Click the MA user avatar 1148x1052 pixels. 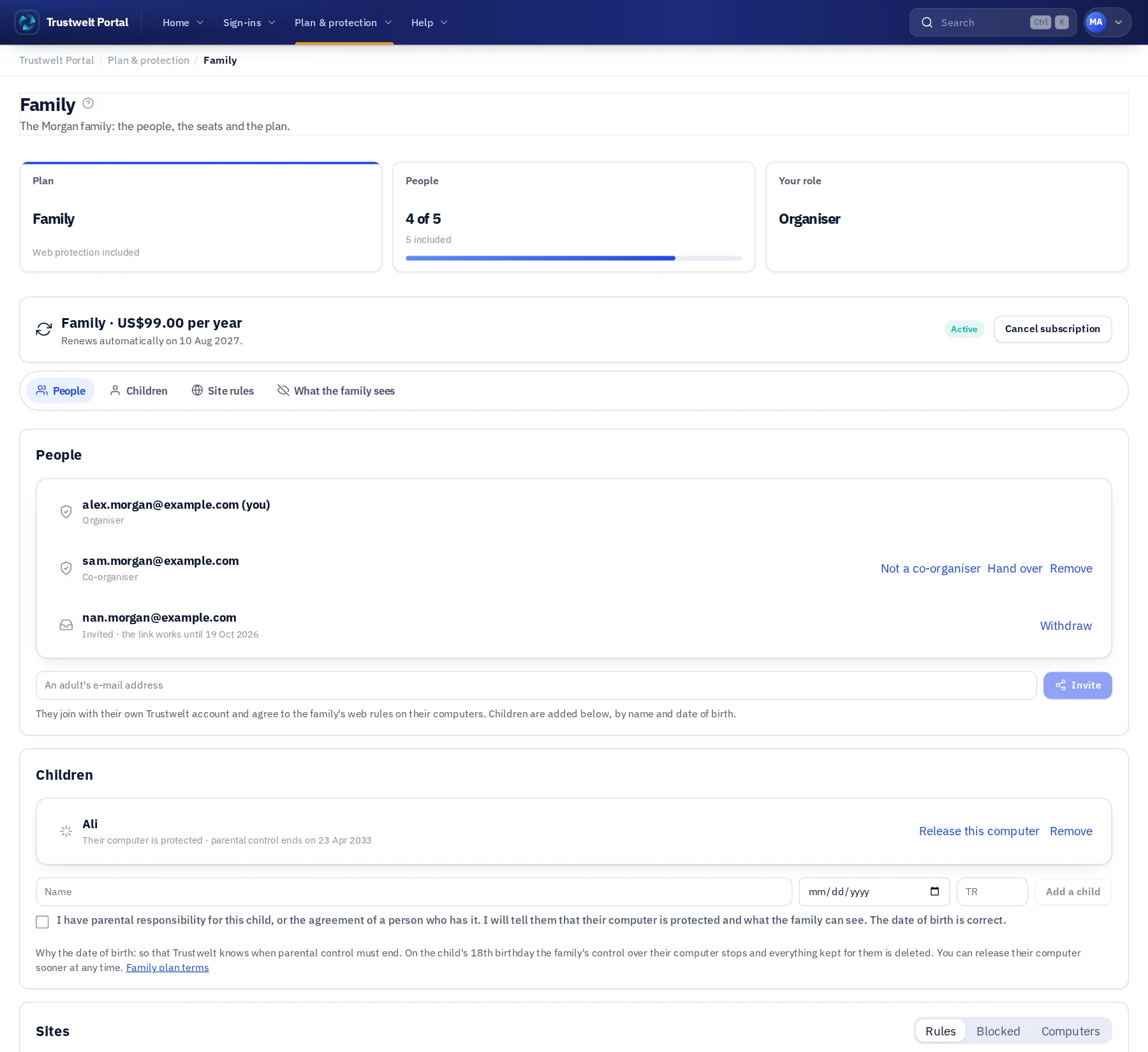1096,22
